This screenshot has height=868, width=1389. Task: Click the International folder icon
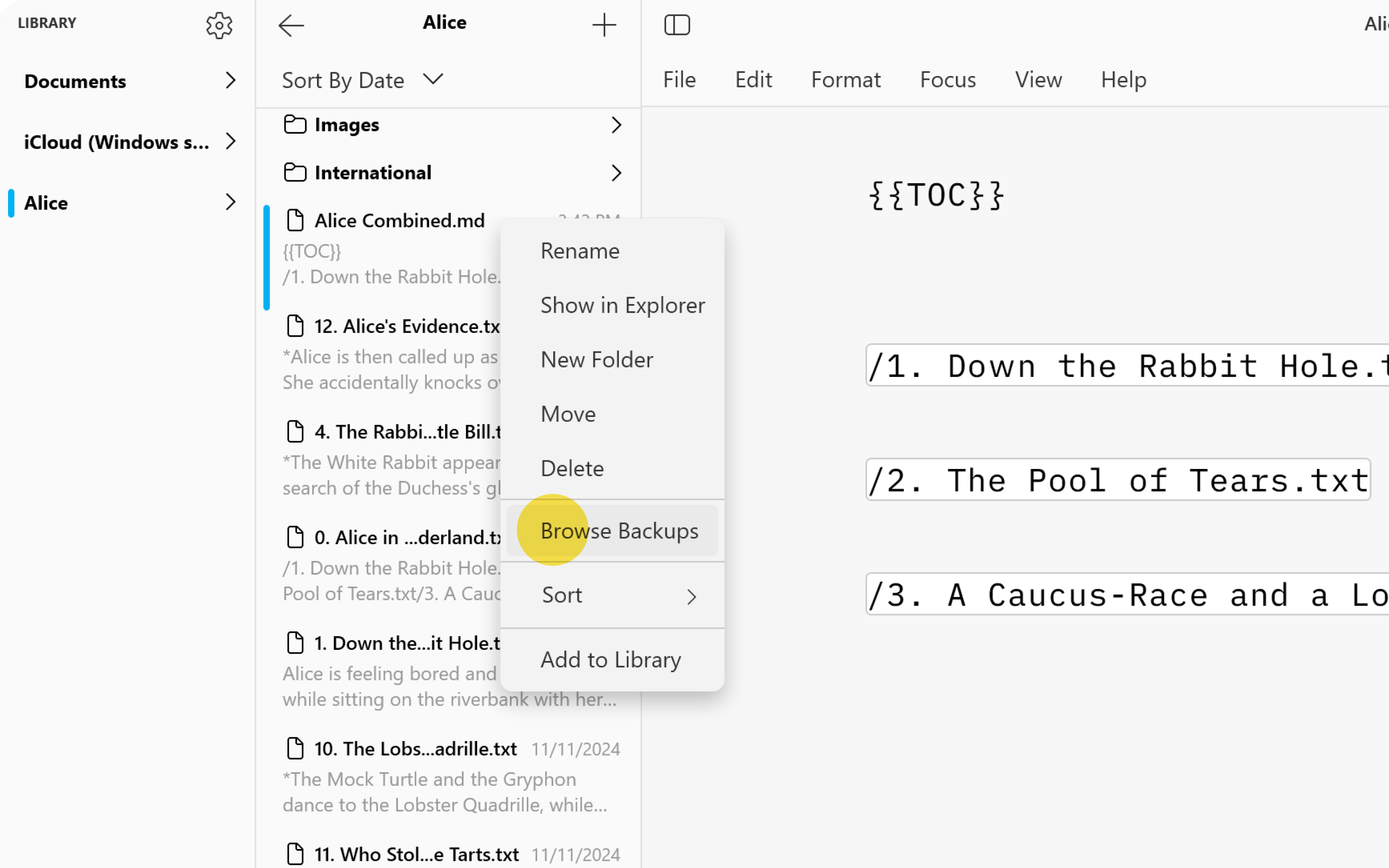coord(294,172)
